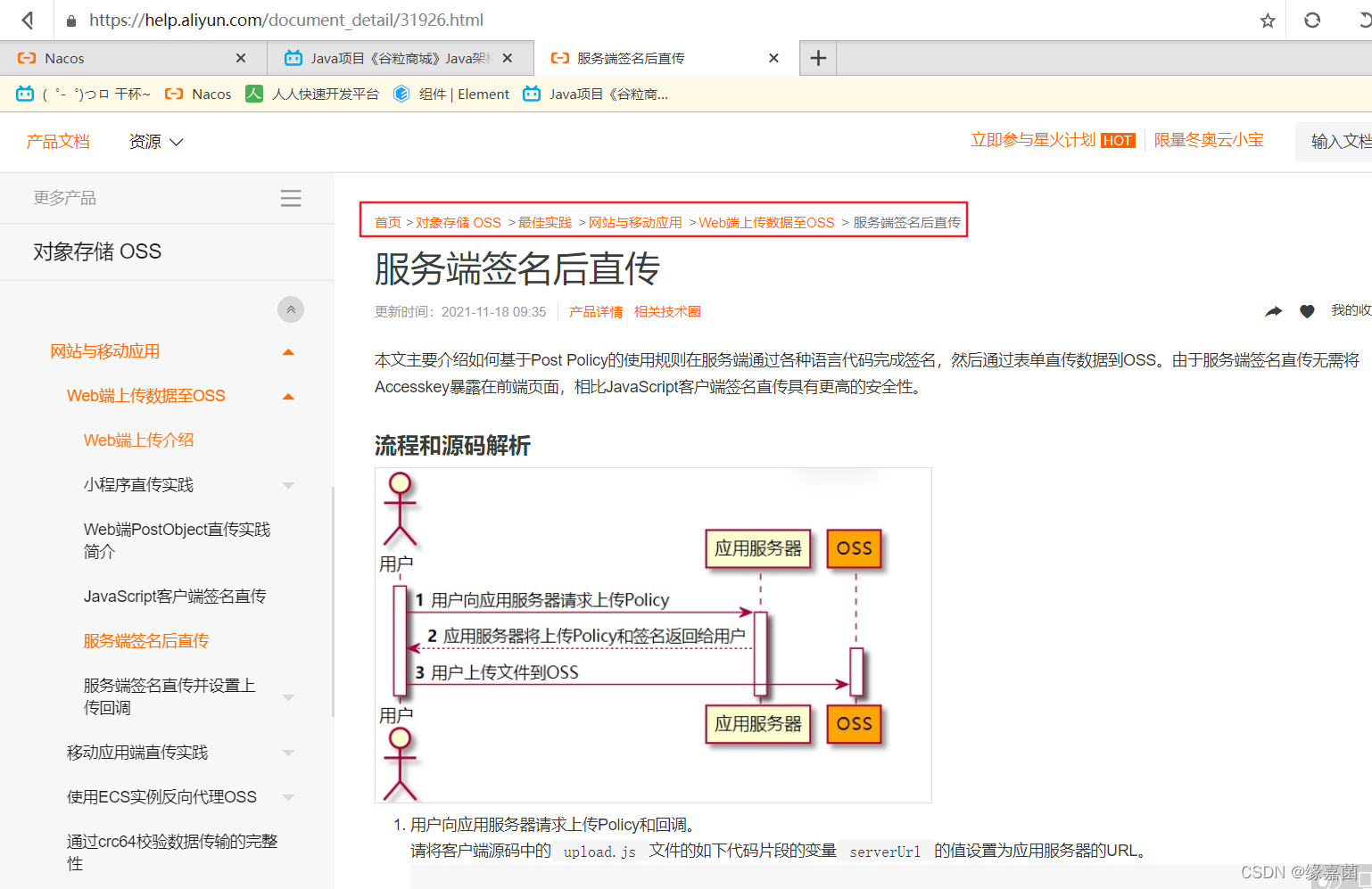Collapse the 网站与移动应用 section
This screenshot has width=1372, height=889.
[x=288, y=351]
